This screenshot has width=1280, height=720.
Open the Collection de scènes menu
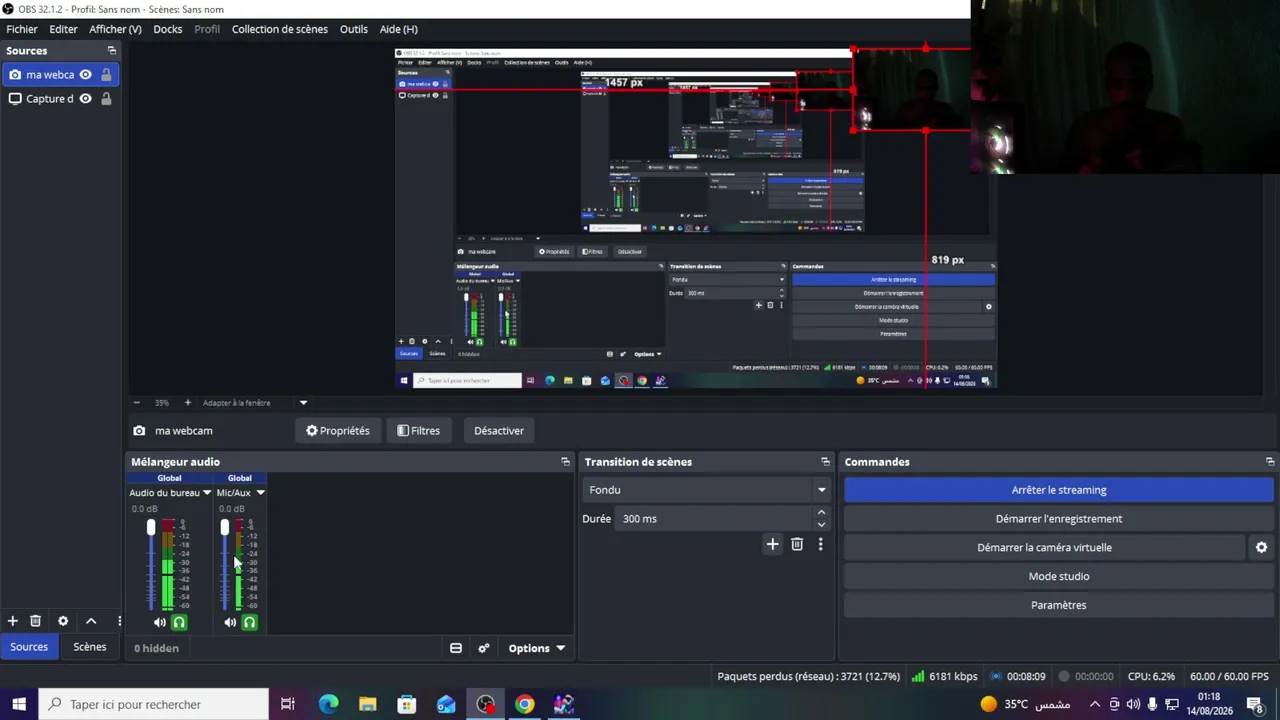point(280,29)
